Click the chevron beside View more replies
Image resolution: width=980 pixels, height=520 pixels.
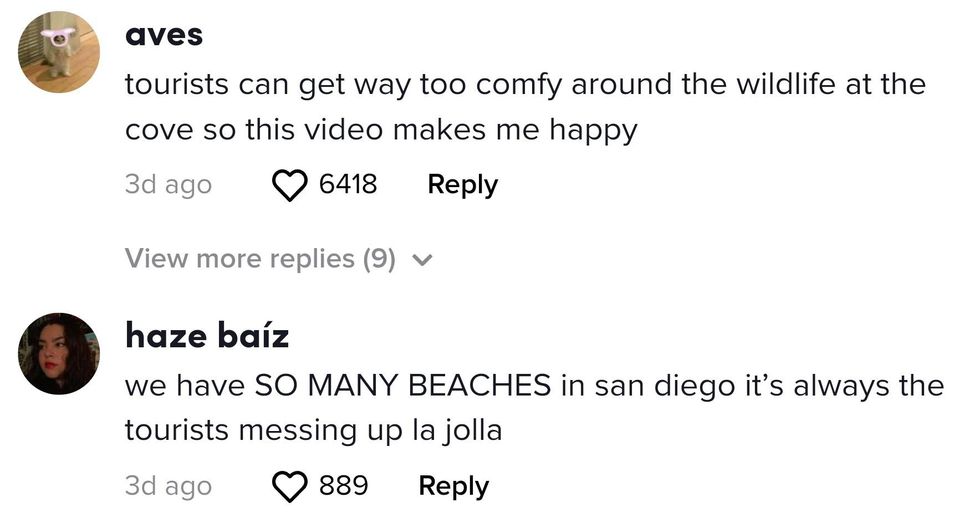(x=422, y=260)
